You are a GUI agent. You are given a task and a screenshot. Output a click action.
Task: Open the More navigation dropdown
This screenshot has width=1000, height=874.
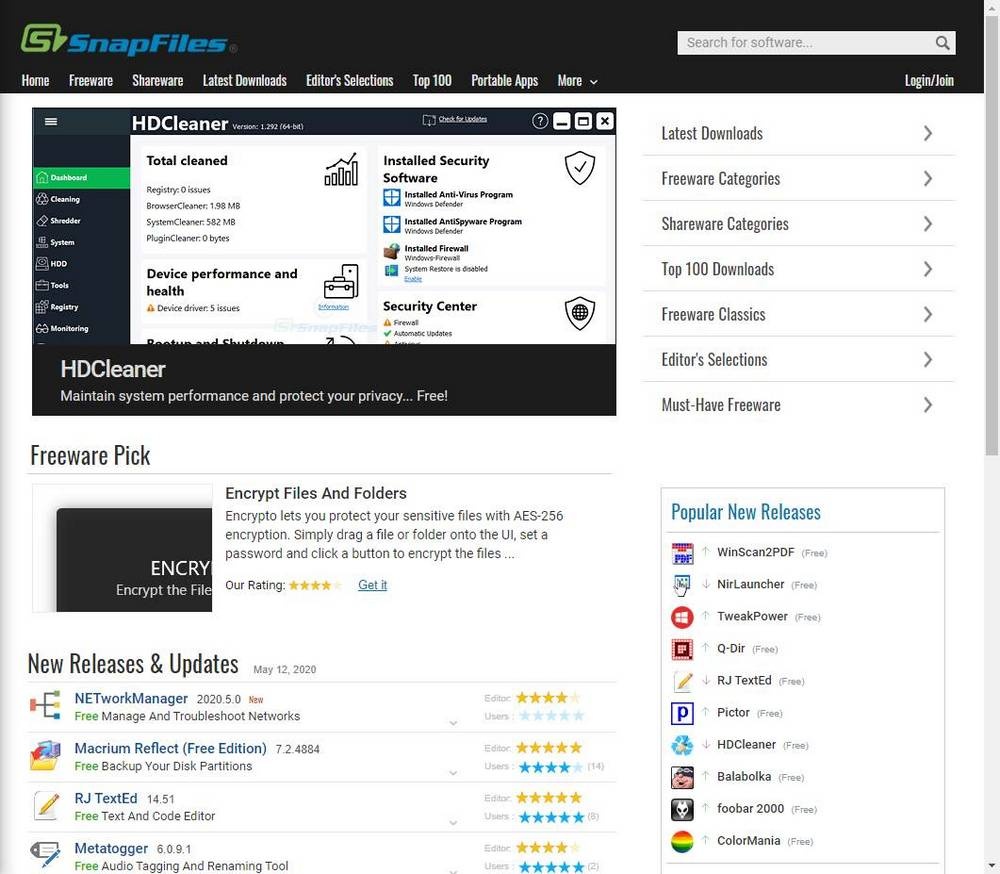(x=577, y=80)
